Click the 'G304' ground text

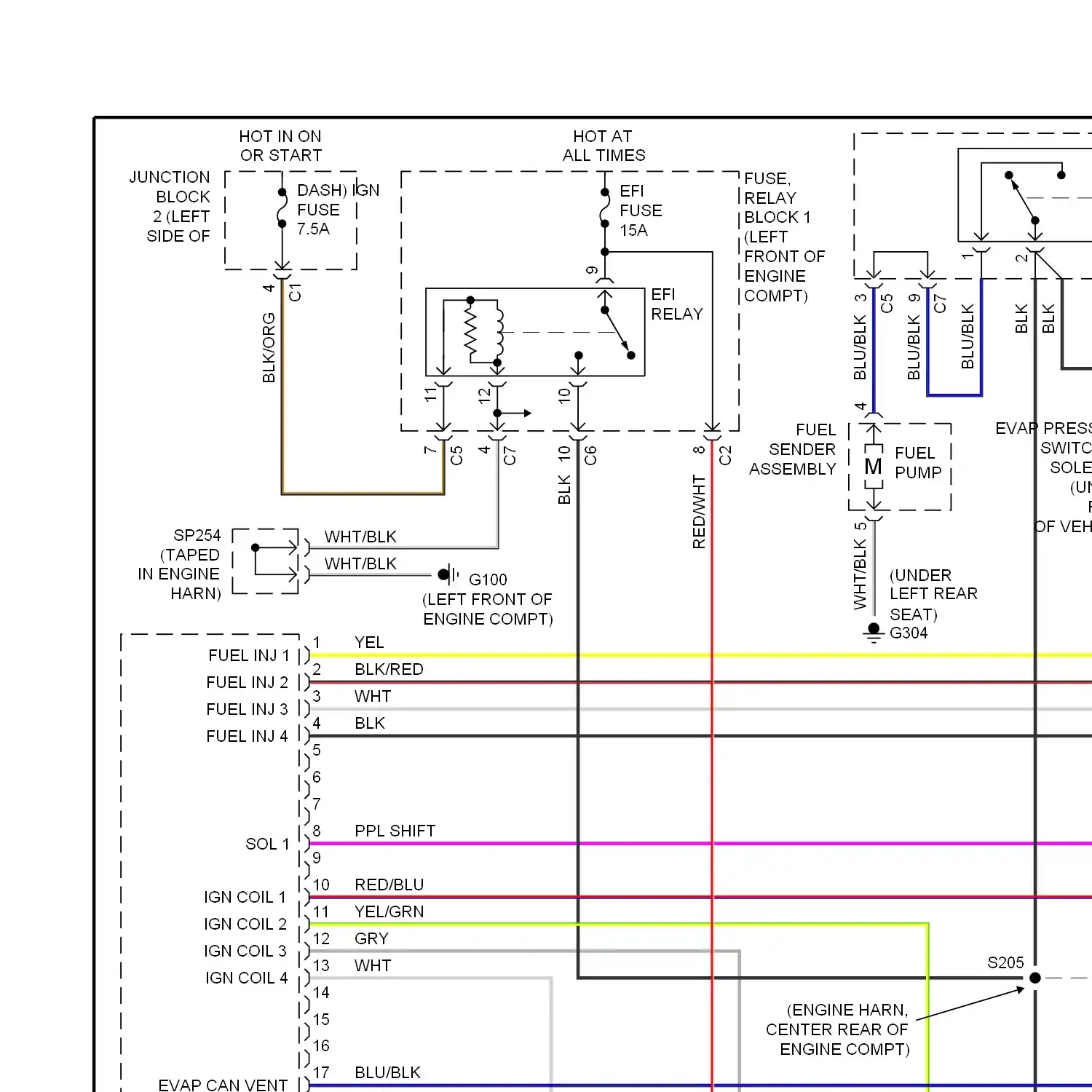909,633
